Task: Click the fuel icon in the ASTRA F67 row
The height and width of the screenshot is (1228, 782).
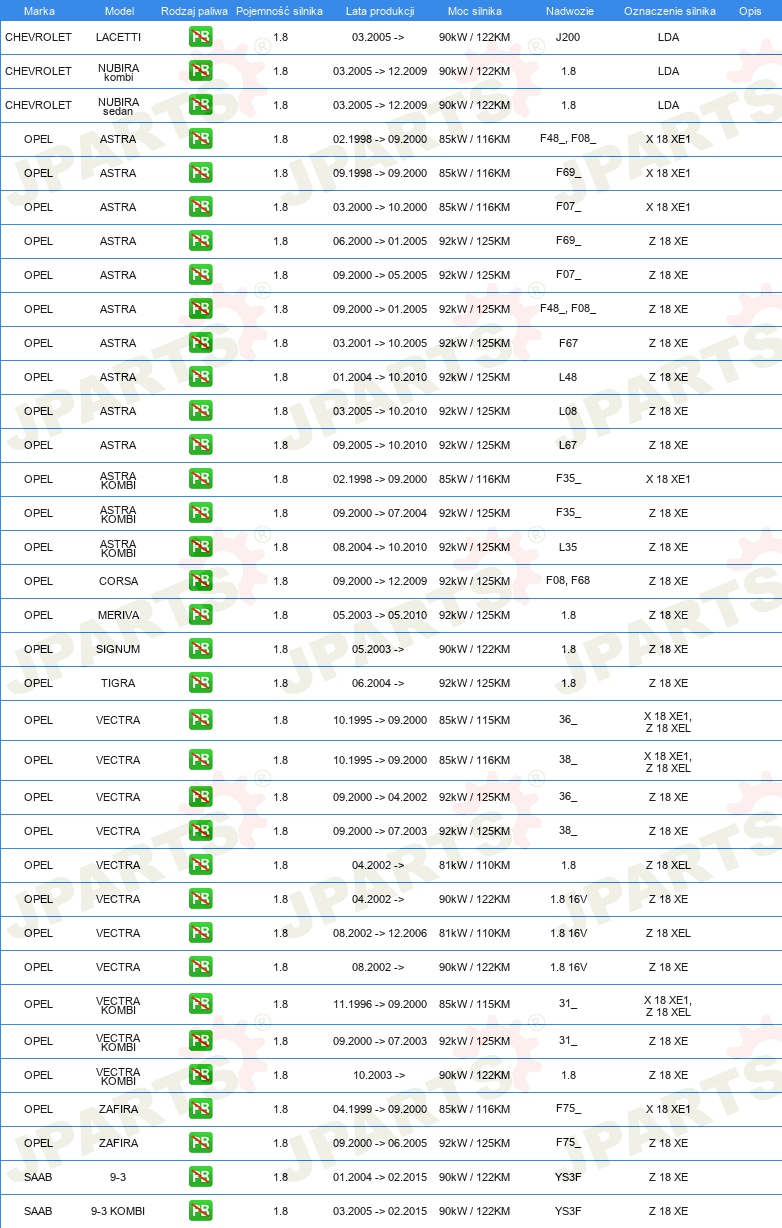Action: tap(200, 343)
